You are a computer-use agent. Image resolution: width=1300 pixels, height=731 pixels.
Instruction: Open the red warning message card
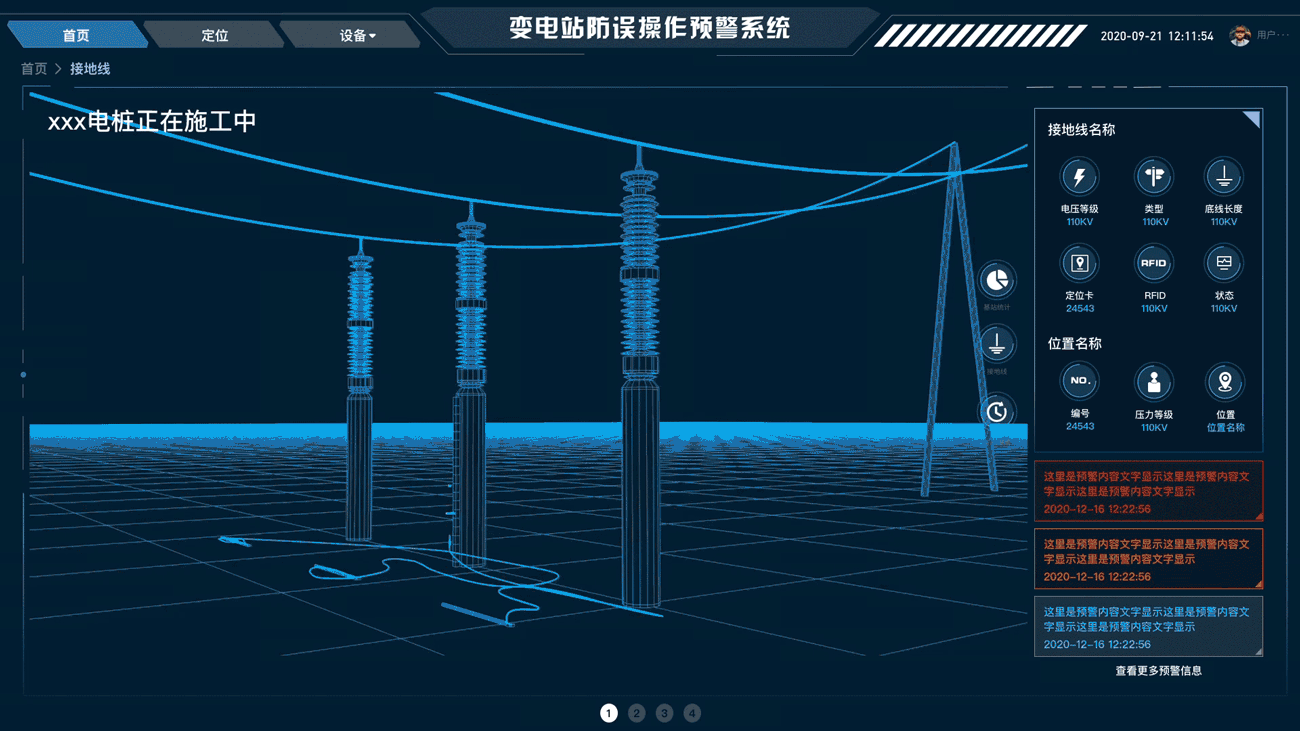point(1149,491)
